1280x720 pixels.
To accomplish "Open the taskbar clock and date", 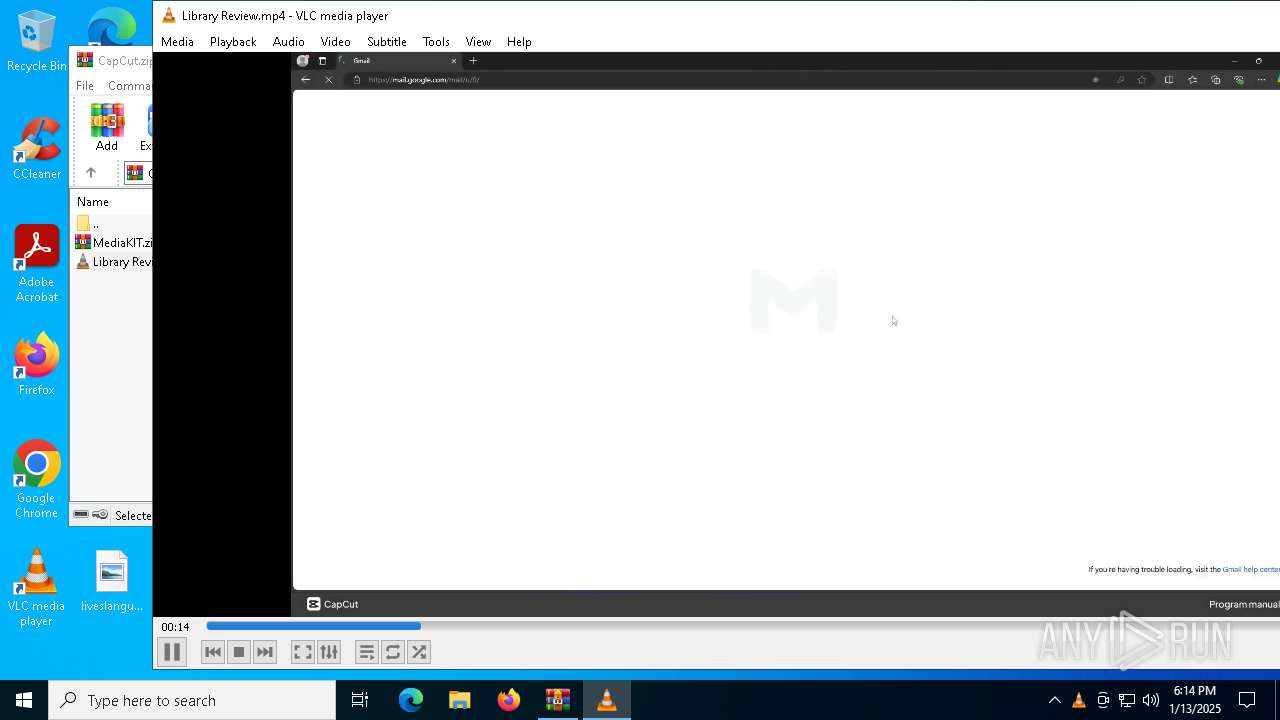I will (x=1195, y=700).
